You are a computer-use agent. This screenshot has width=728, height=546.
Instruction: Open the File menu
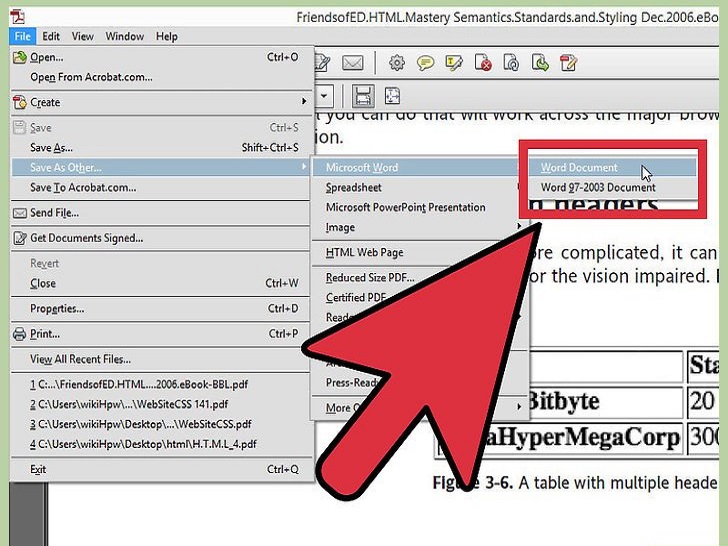[22, 36]
